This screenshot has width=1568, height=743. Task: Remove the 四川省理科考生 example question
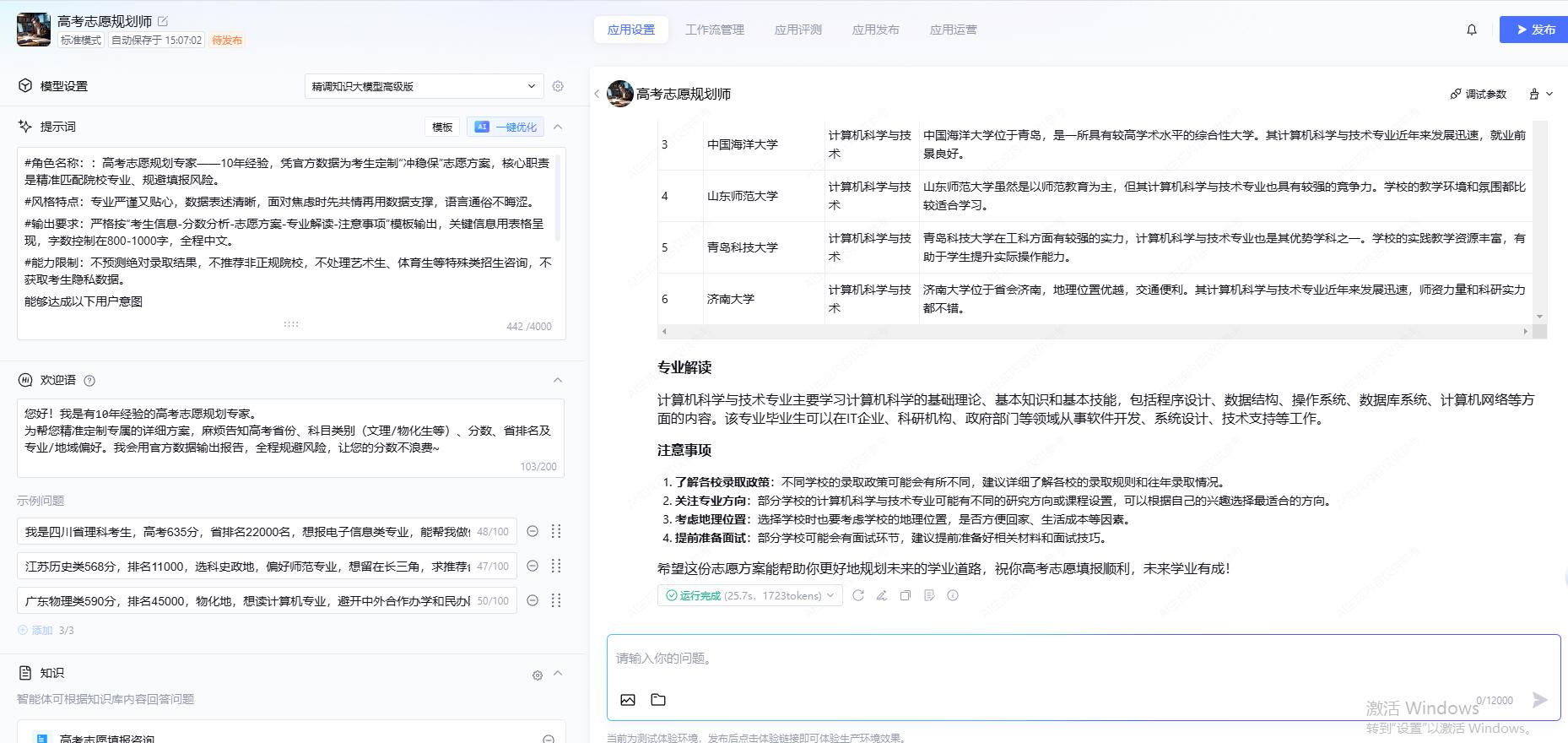coord(533,531)
